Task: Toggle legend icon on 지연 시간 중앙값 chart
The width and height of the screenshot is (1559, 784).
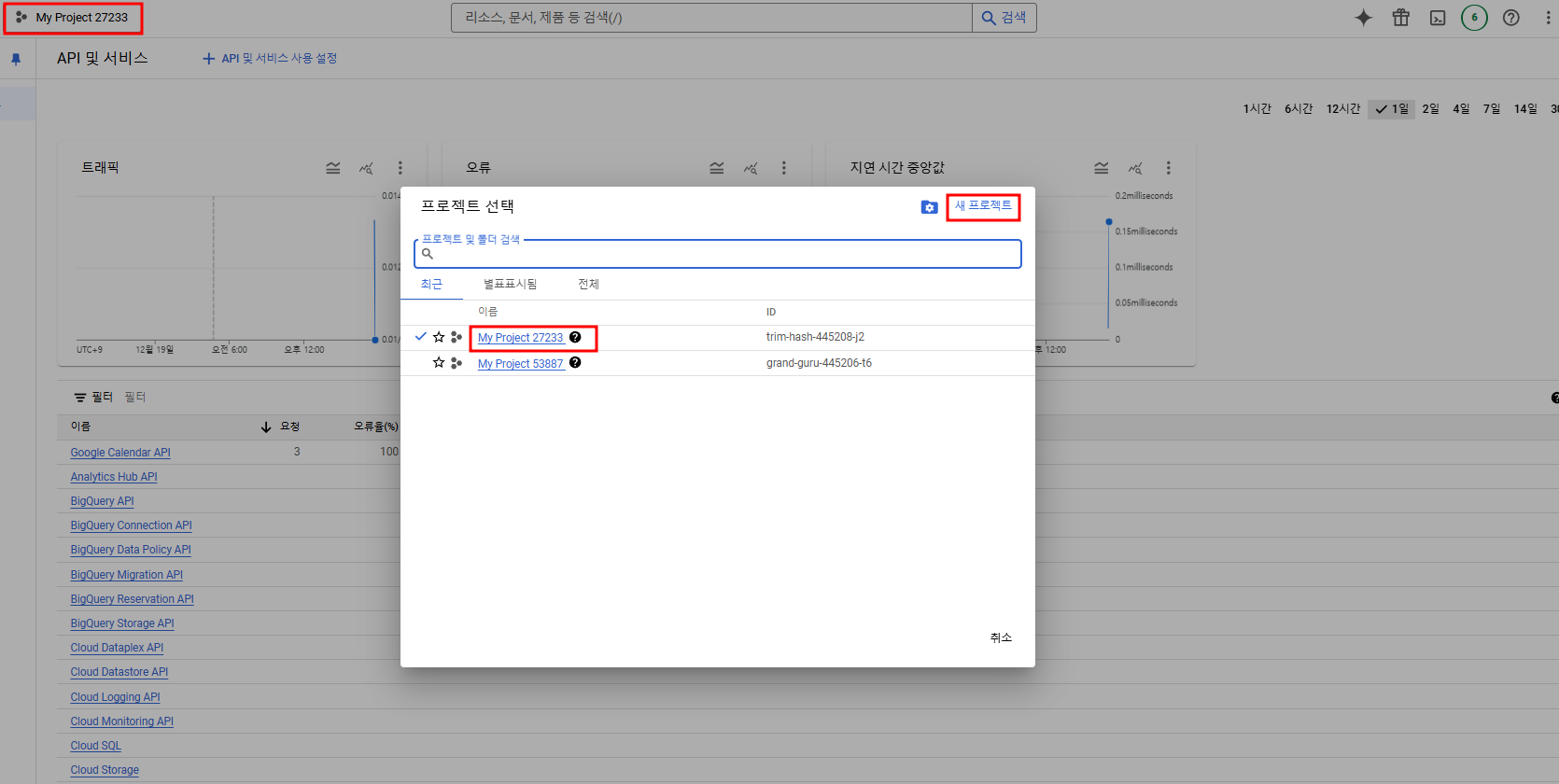Action: coord(1102,168)
